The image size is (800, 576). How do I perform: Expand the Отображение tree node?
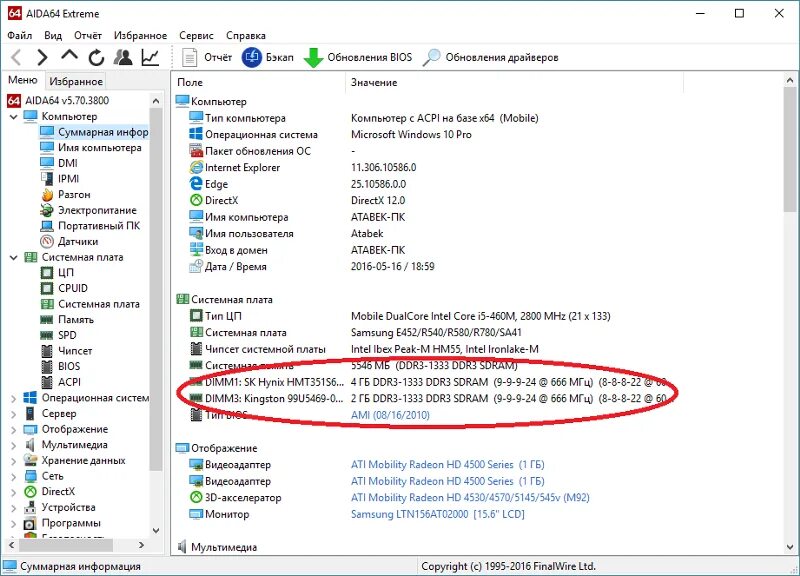click(x=14, y=430)
